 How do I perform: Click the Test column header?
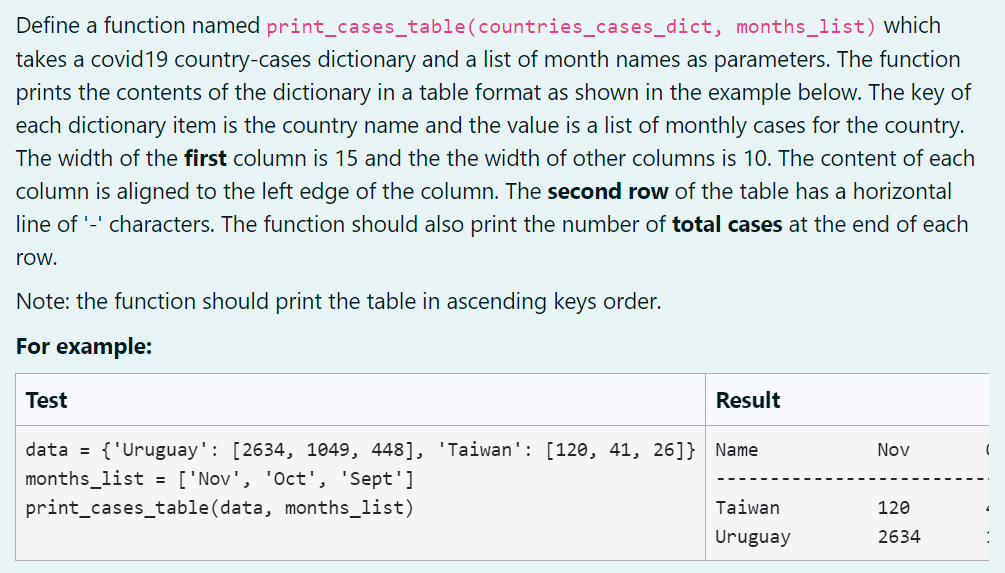click(x=46, y=400)
